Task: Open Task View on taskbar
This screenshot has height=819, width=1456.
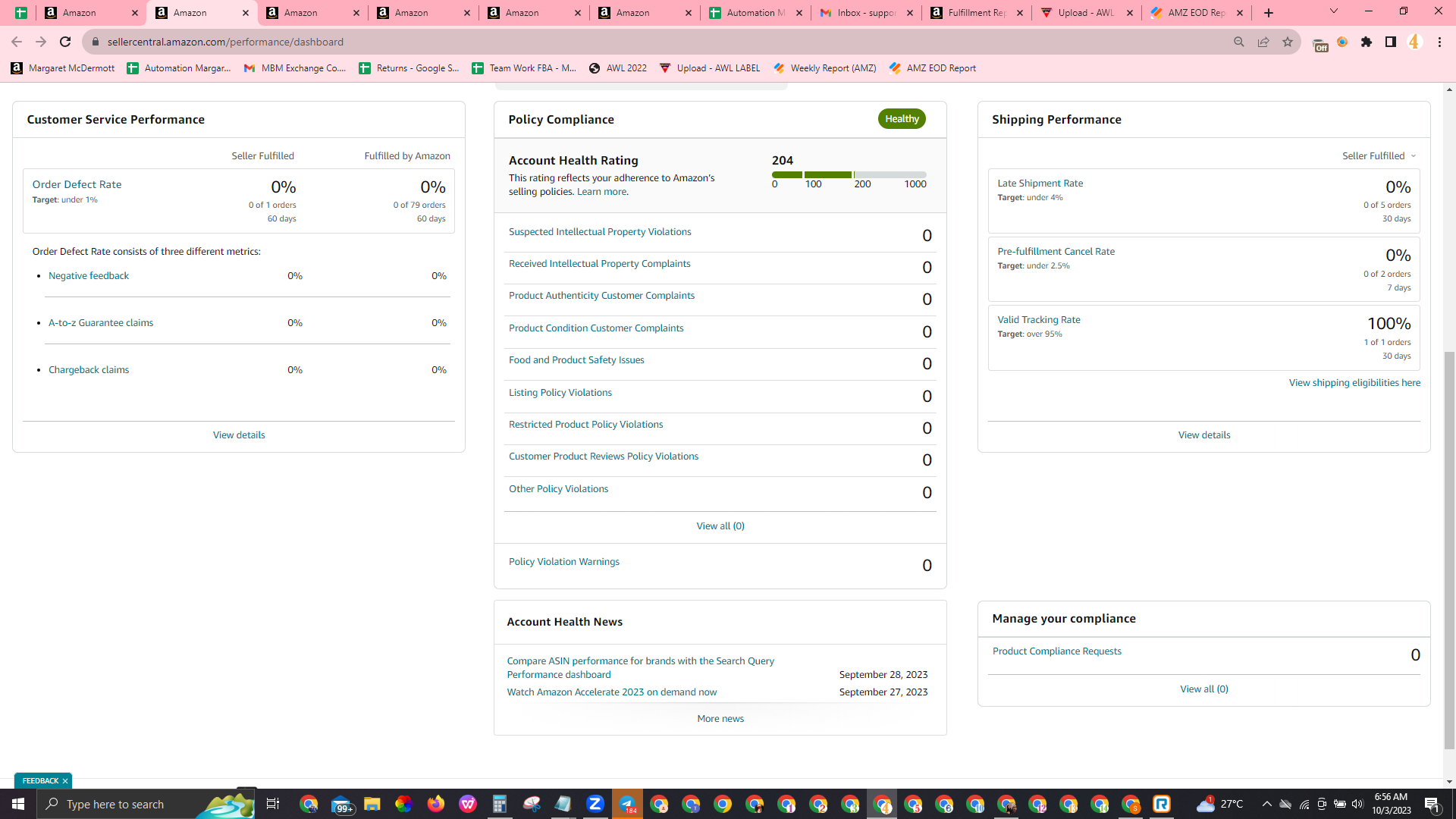Action: point(273,804)
